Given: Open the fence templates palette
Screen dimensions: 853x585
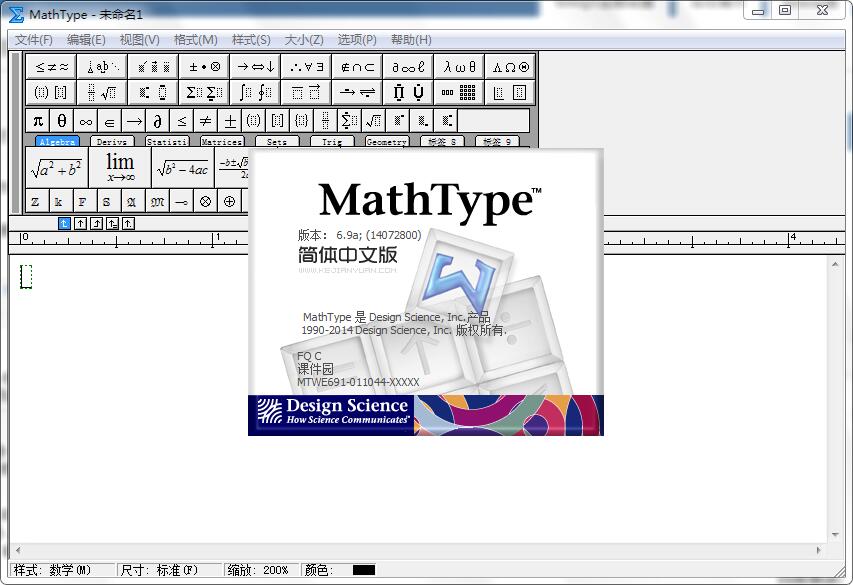Looking at the screenshot, I should click(51, 93).
